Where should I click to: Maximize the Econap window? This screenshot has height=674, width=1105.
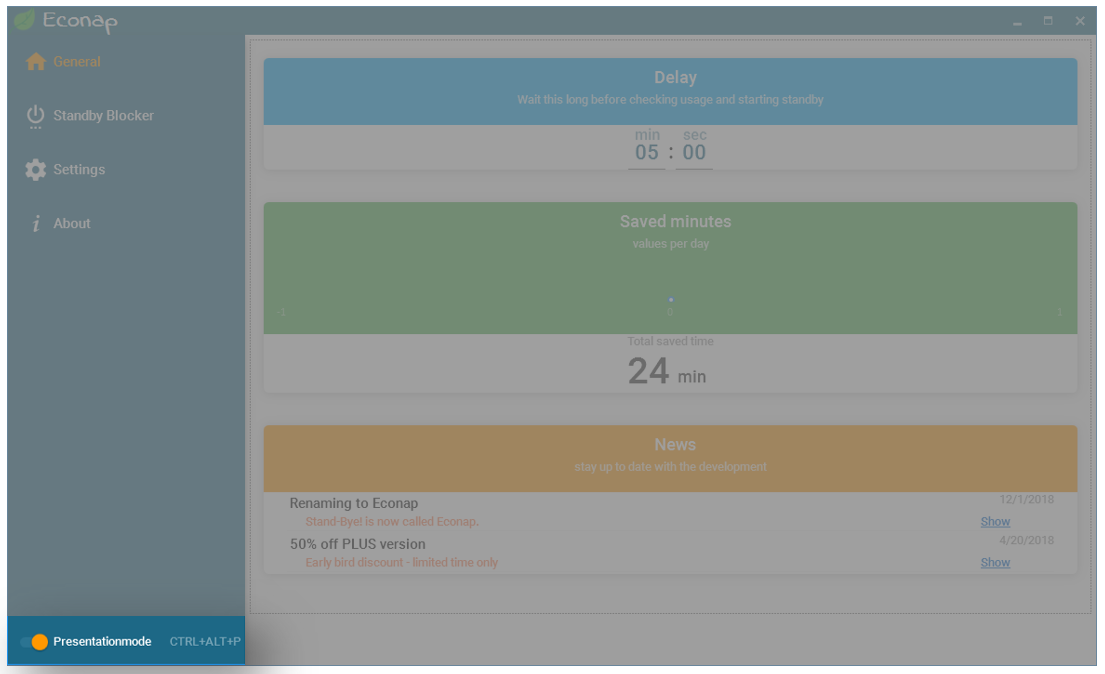(1048, 21)
